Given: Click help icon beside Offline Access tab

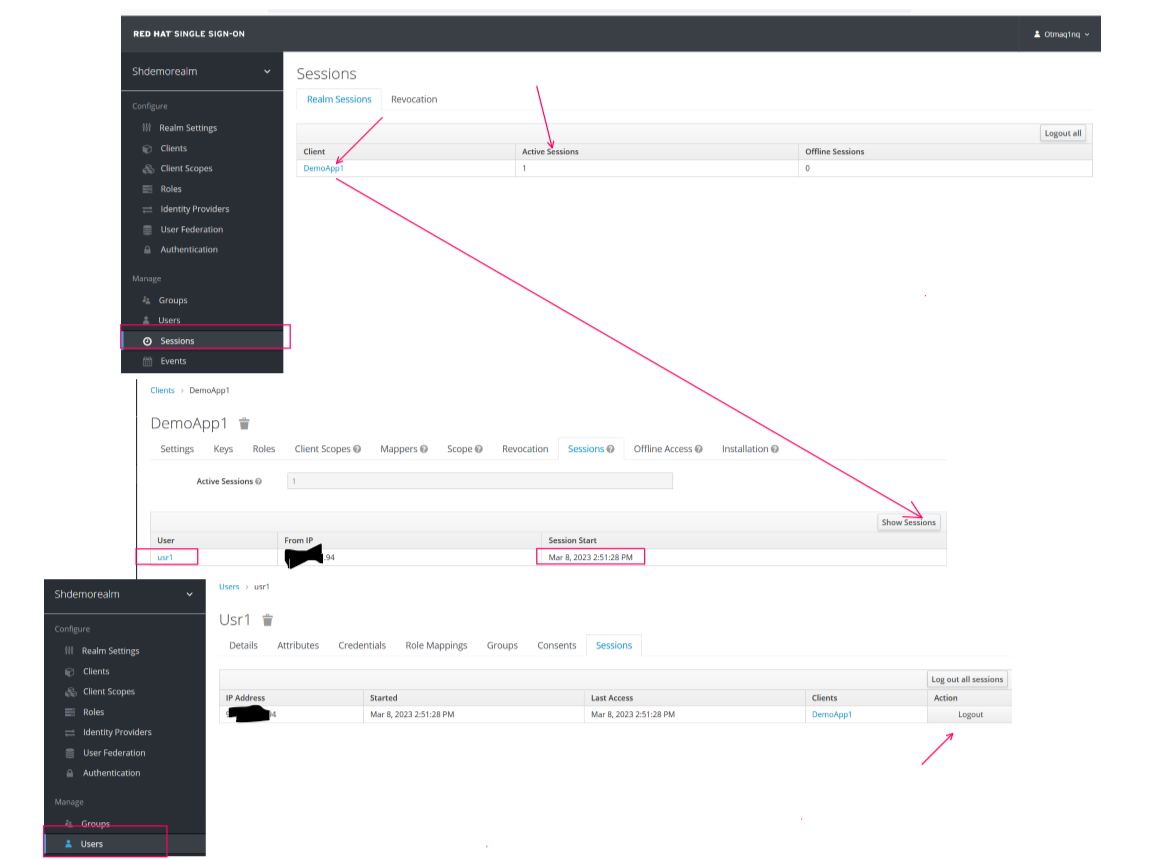Looking at the screenshot, I should pos(698,450).
